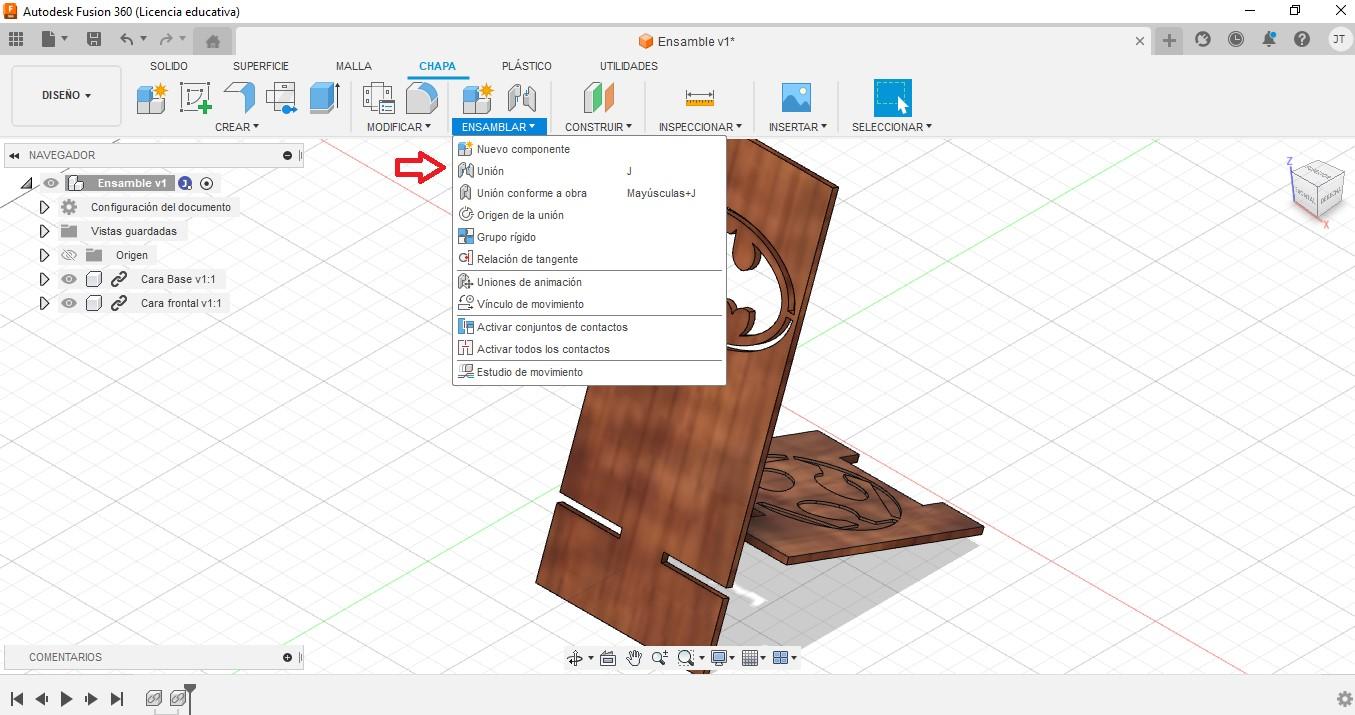Open the Insertar image tool
This screenshot has width=1355, height=715.
pos(795,98)
